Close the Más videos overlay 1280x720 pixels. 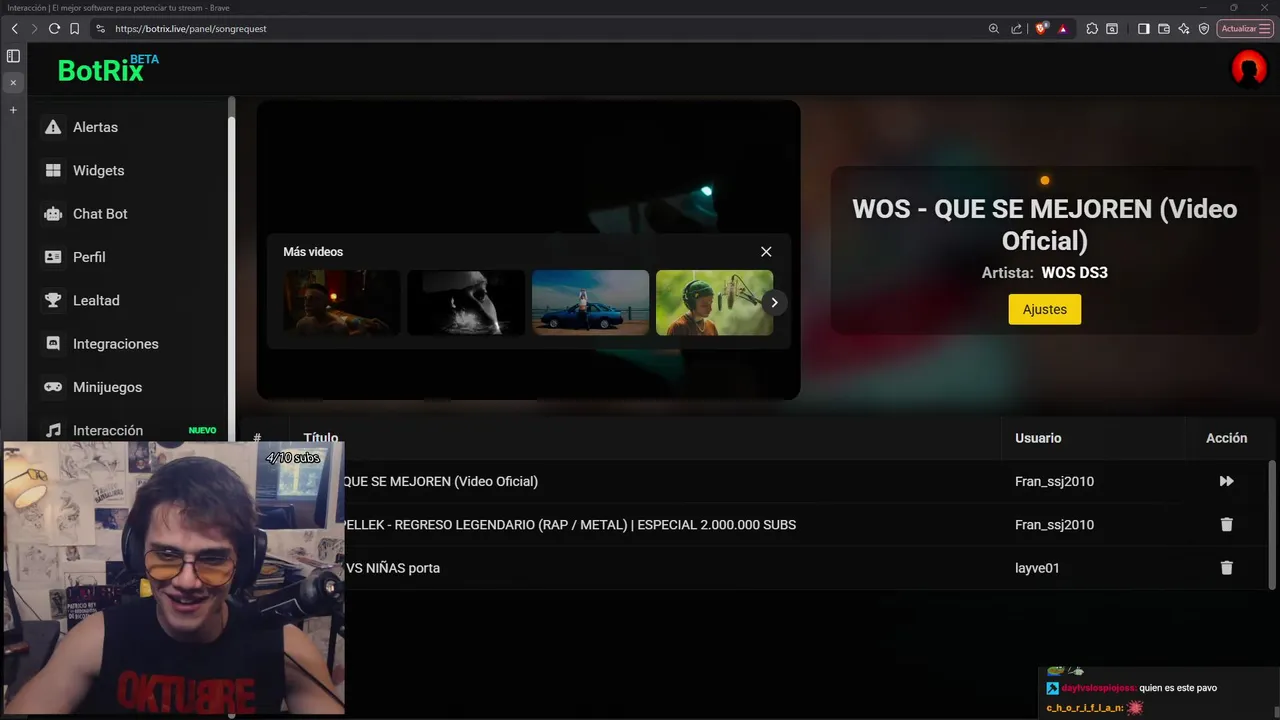(x=766, y=252)
